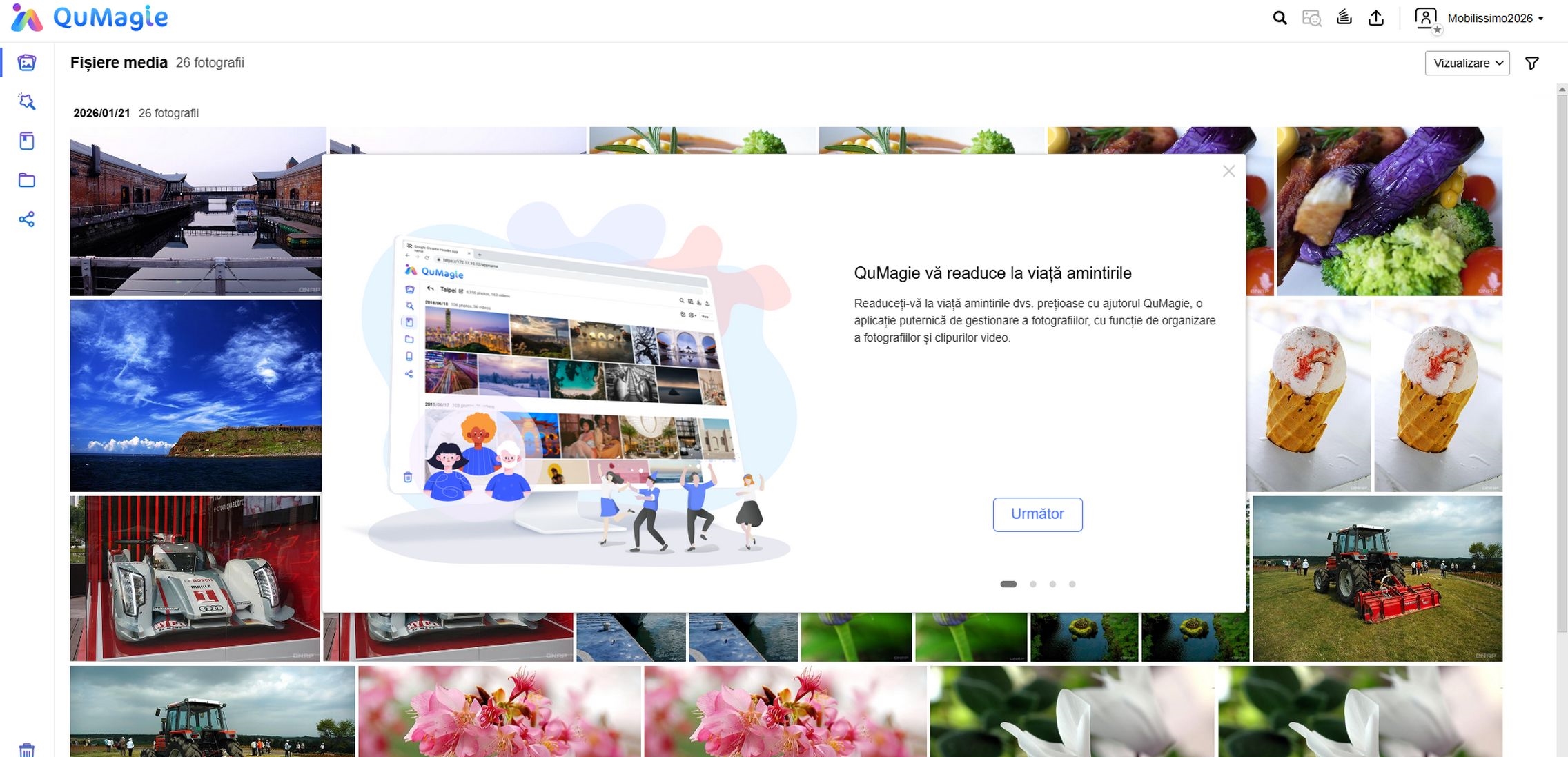Click the face recognition search icon
Screen dimensions: 1568x757
1311,19
